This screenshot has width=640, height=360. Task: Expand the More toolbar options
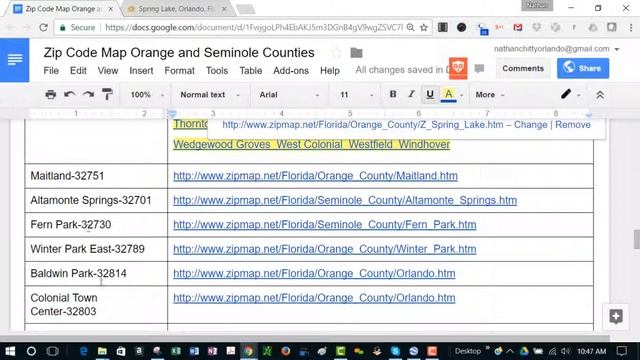point(489,95)
